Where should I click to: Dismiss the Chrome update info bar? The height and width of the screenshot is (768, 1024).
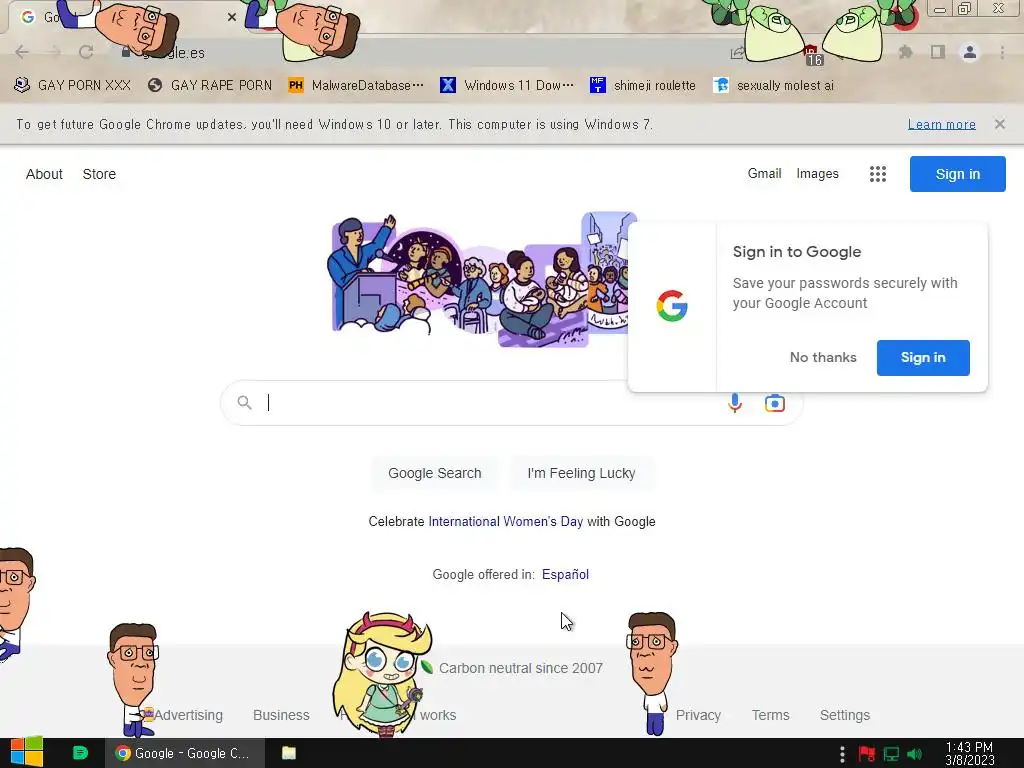point(1000,124)
